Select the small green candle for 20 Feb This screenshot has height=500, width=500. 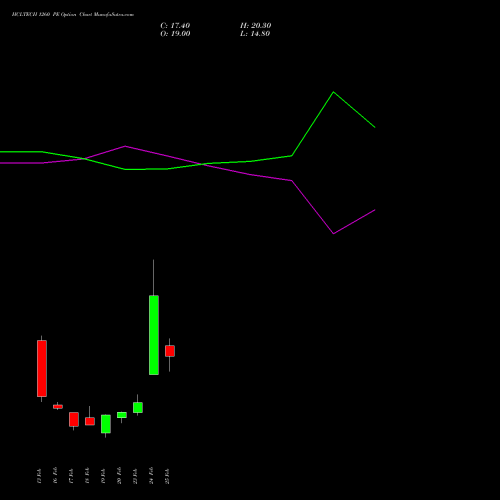[x=122, y=415]
